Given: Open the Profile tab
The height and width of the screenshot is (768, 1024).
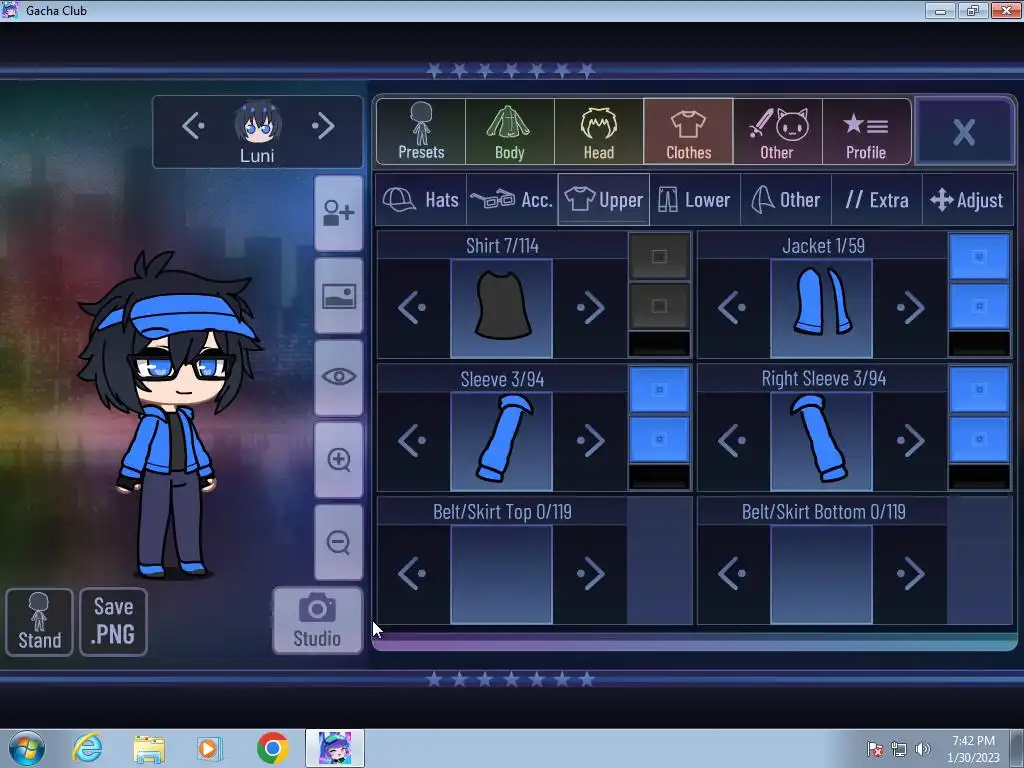Looking at the screenshot, I should click(866, 131).
